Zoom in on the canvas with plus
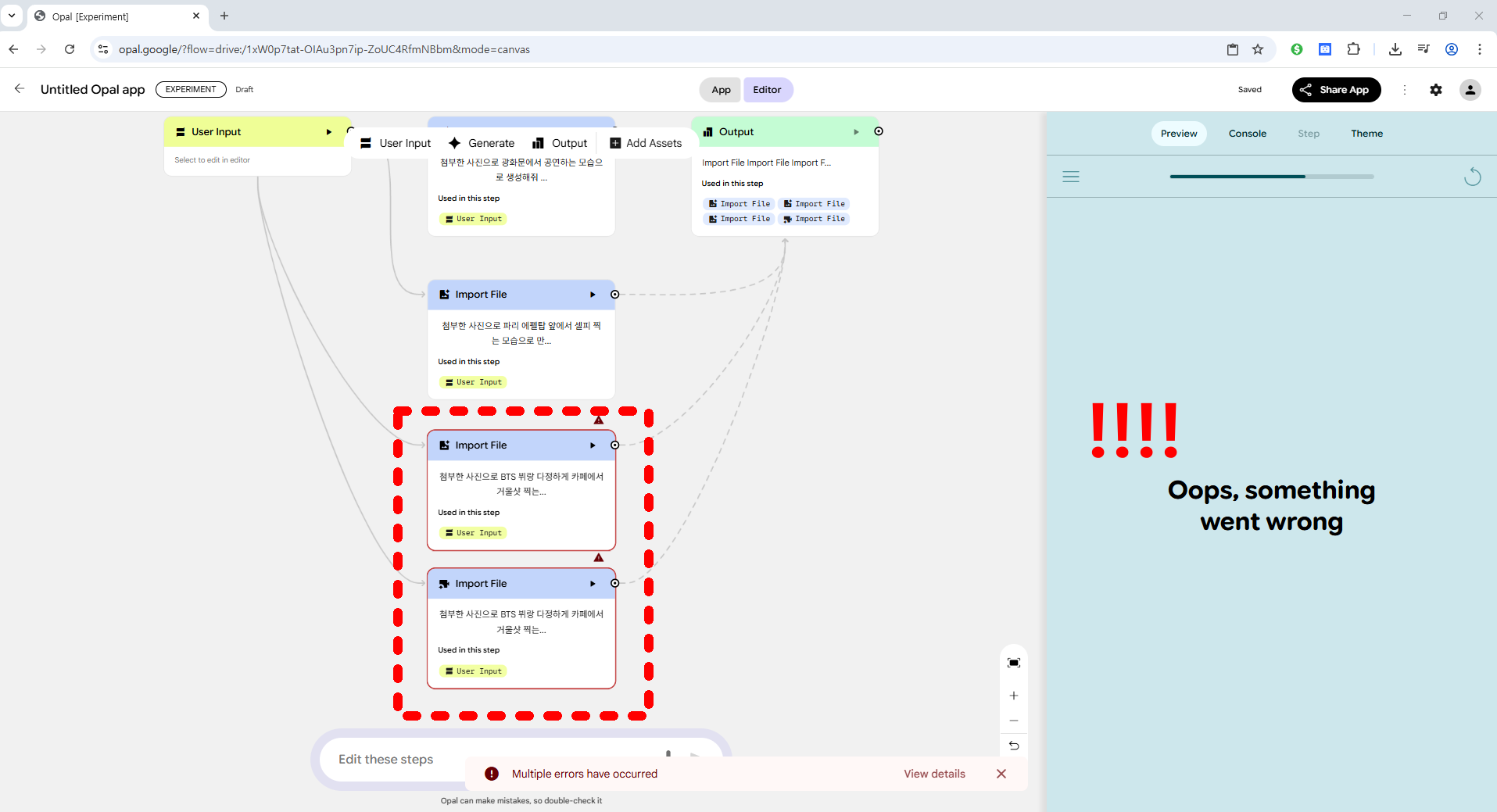The height and width of the screenshot is (812, 1497). [1014, 696]
